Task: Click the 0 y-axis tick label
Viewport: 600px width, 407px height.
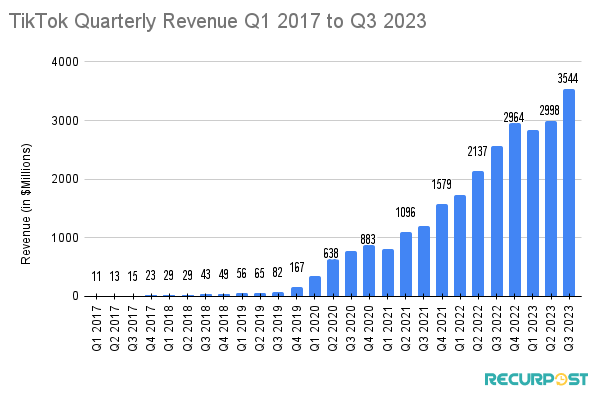Action: (75, 296)
